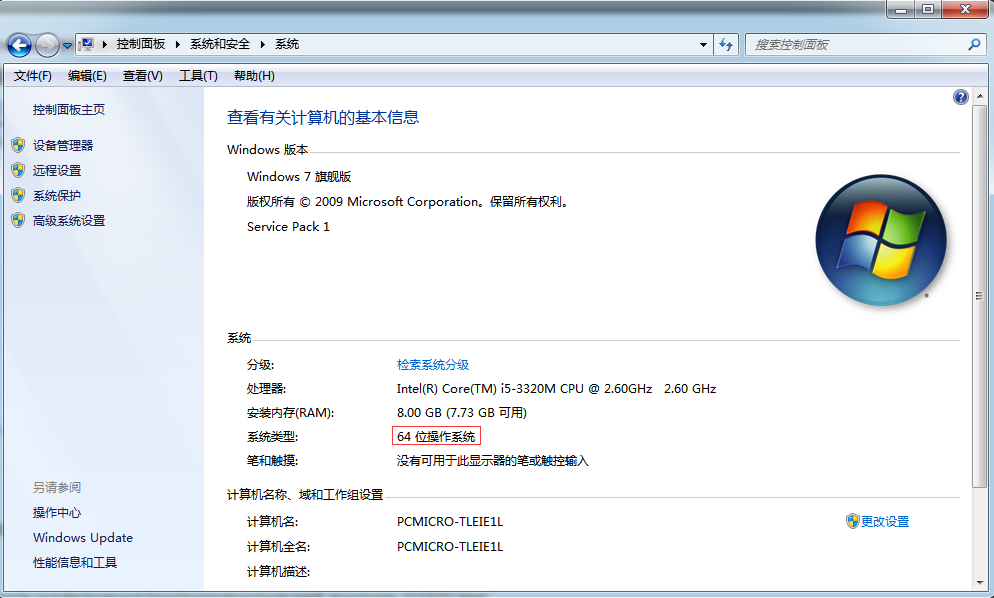Click the shield icon beside 远程设置

pyautogui.click(x=18, y=171)
